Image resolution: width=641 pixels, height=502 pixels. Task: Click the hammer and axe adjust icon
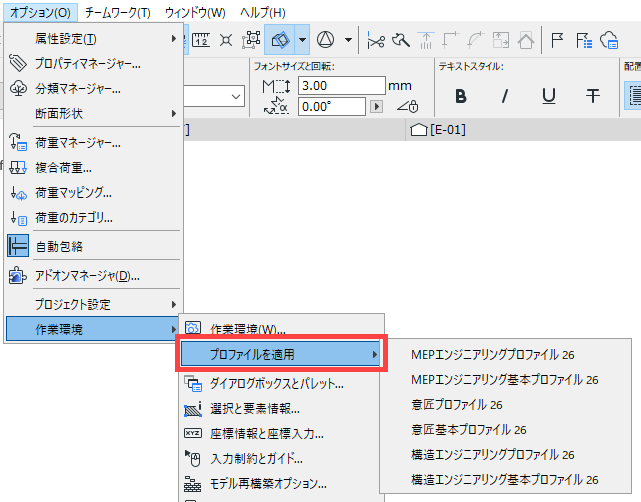[401, 40]
